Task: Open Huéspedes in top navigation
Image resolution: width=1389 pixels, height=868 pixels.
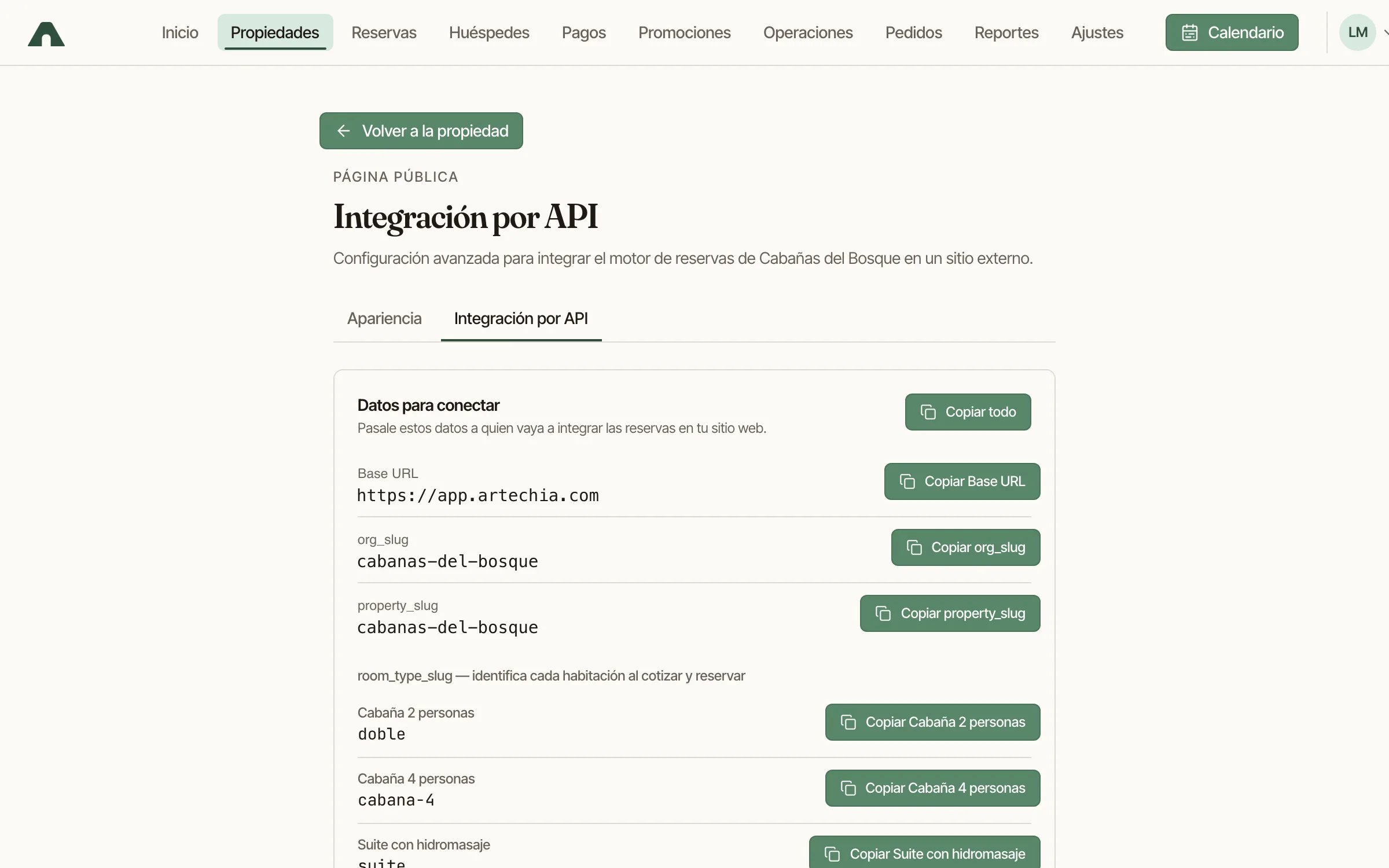Action: [489, 32]
